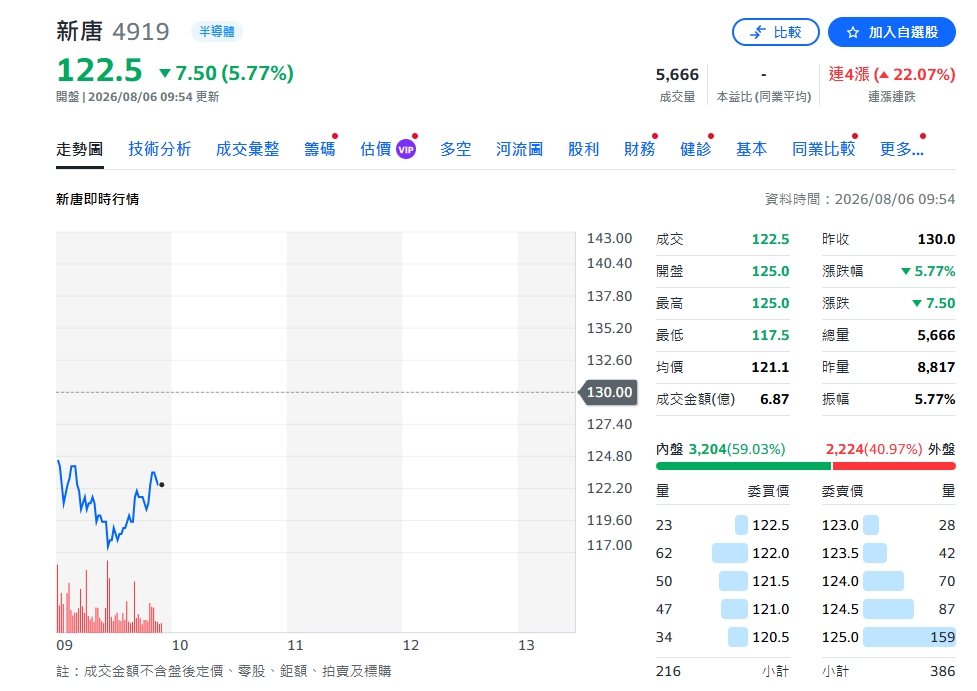Click the 成交金額(億) value 6.87

tap(774, 399)
